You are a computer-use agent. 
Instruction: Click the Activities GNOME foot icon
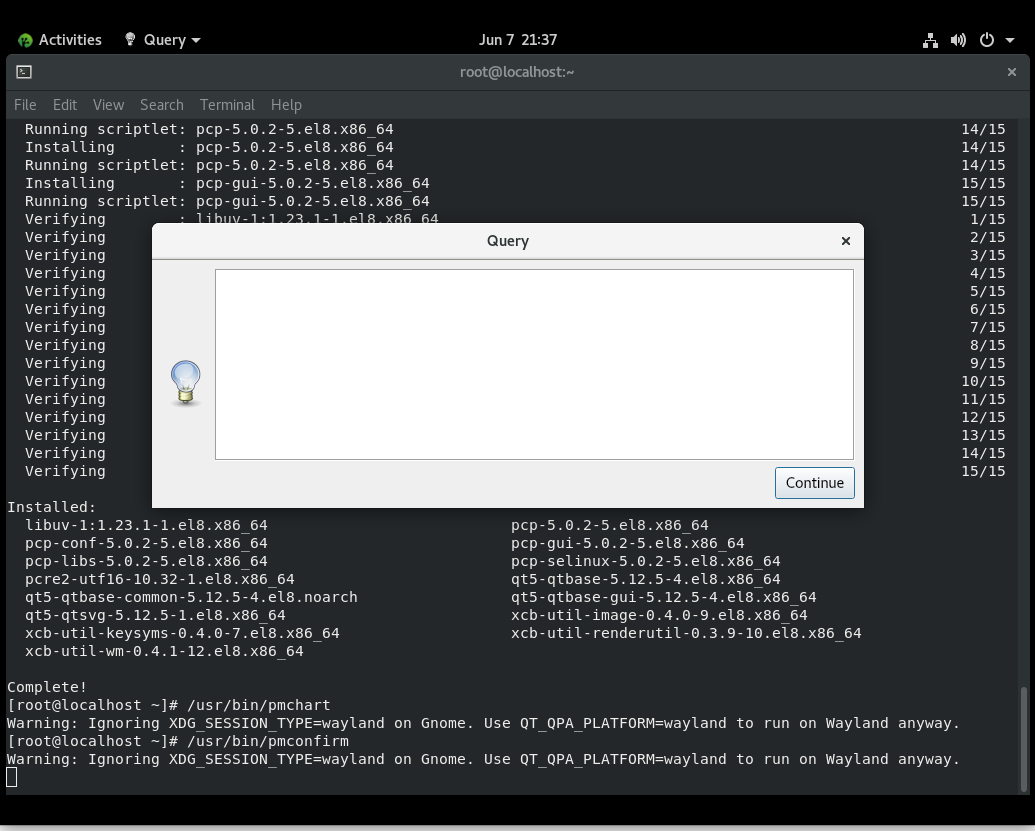(x=25, y=40)
